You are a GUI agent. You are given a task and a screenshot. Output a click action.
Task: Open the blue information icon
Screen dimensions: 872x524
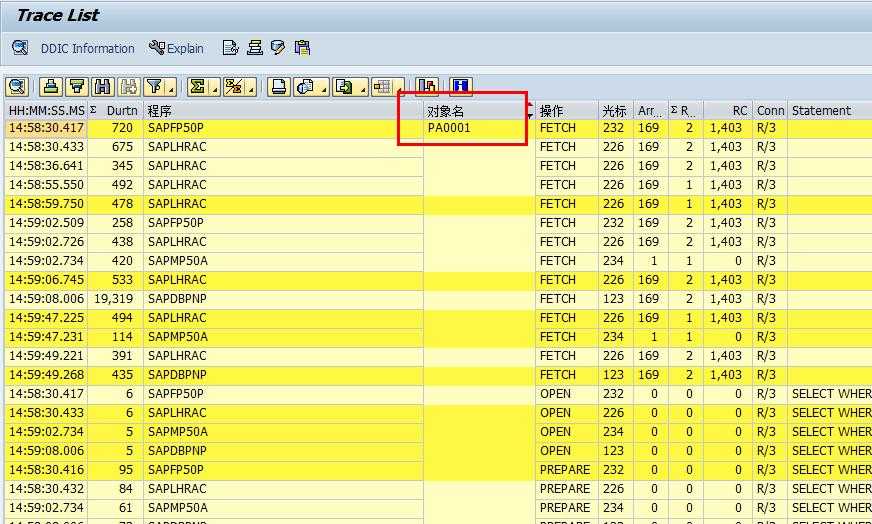pos(460,87)
